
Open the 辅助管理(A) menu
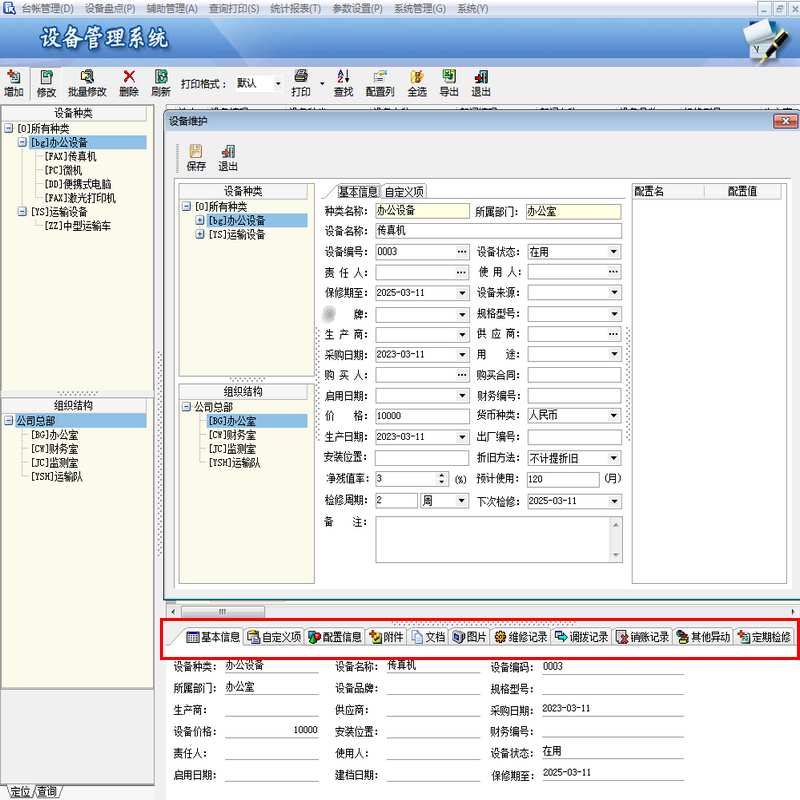click(172, 9)
